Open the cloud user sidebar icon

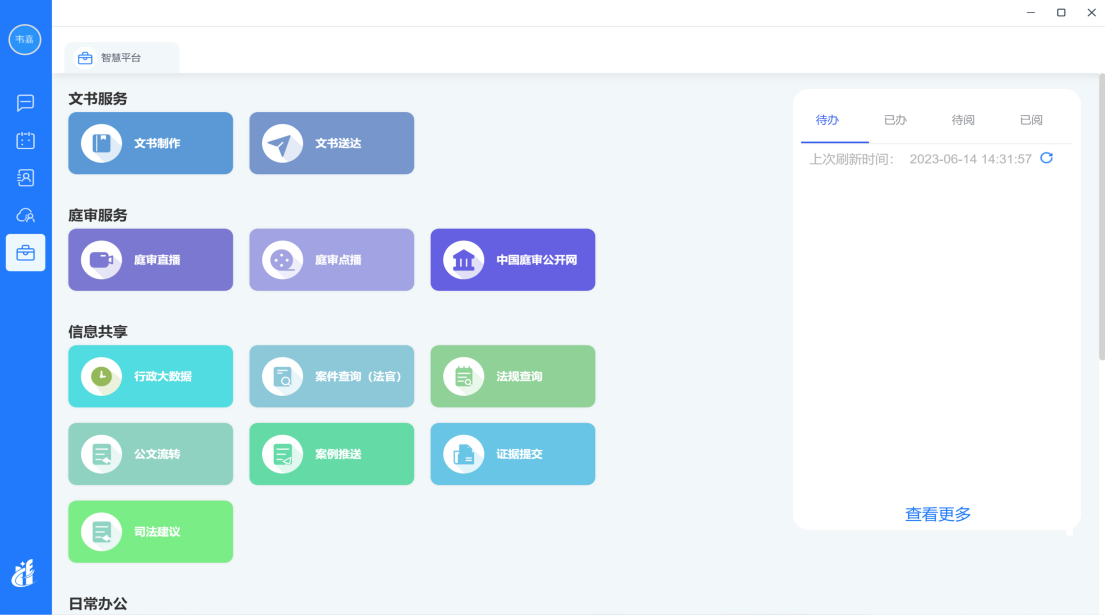[25, 215]
